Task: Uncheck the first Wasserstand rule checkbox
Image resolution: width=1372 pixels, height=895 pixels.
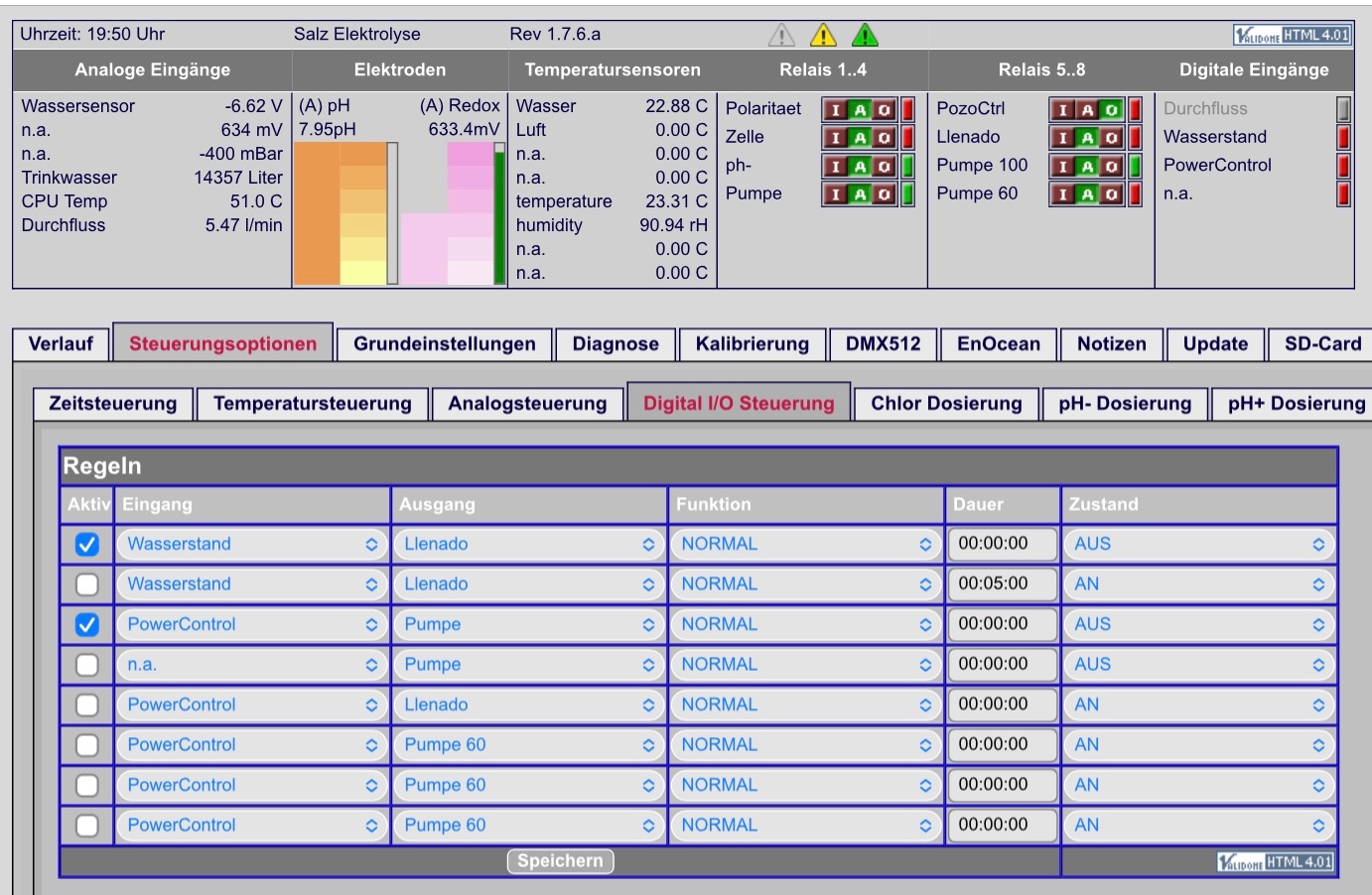Action: tap(87, 545)
